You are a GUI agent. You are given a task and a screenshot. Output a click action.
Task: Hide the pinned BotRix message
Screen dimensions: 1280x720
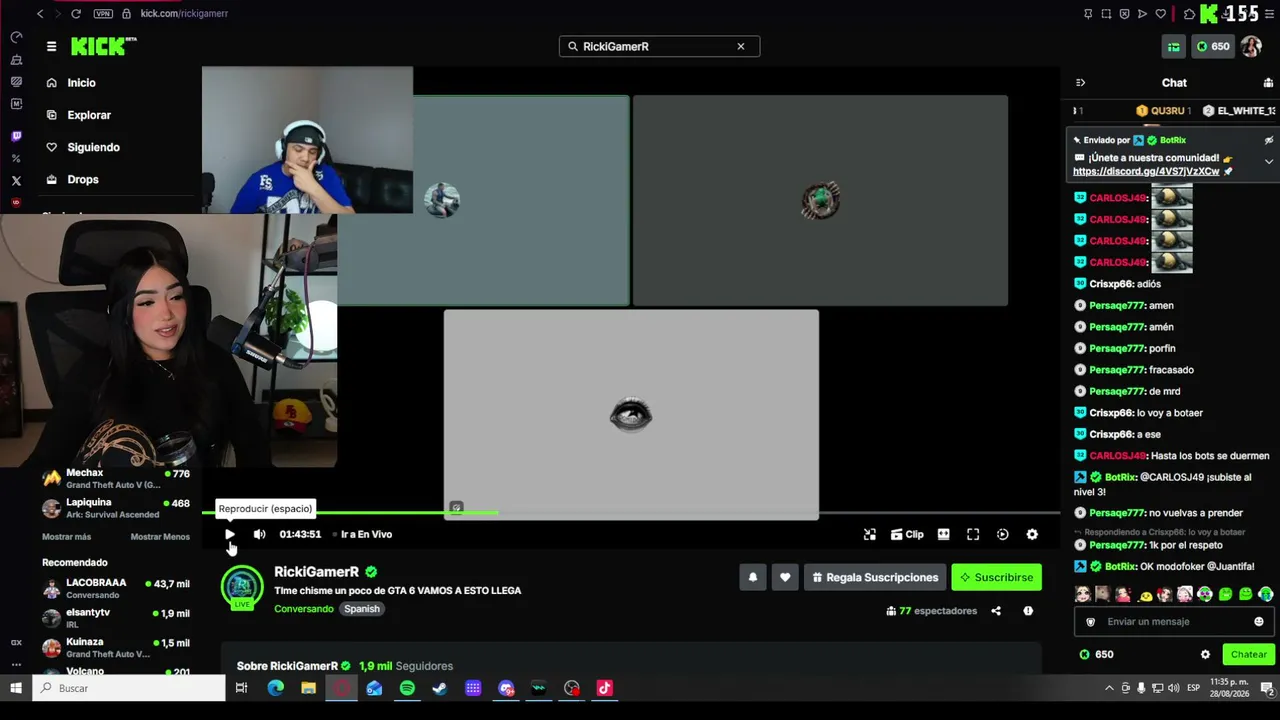(1268, 140)
